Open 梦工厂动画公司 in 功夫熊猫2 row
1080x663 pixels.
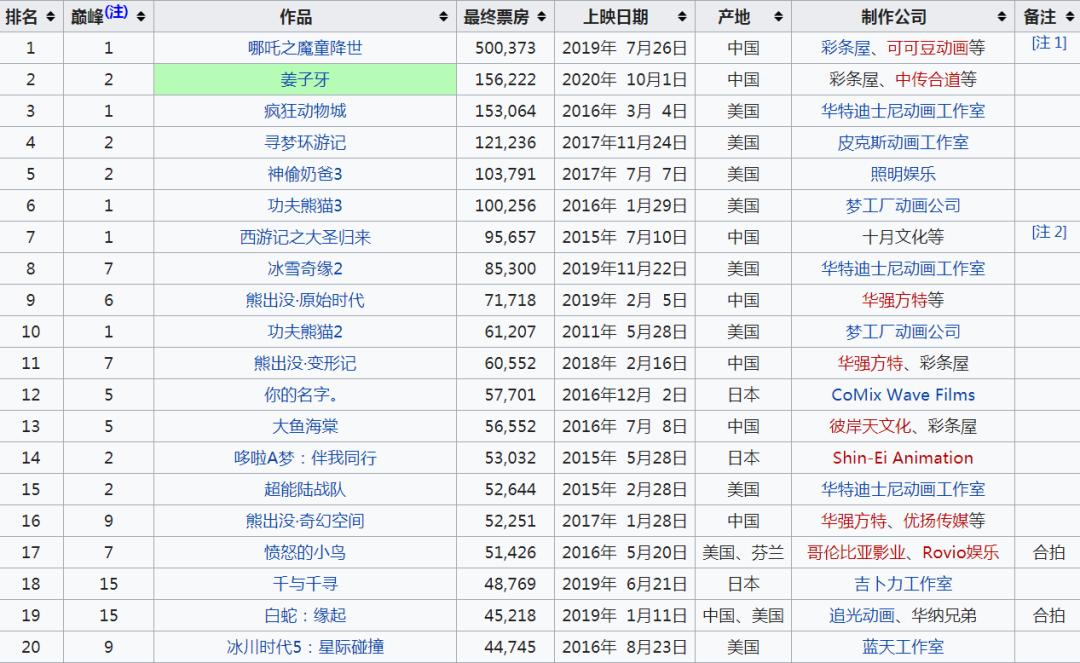coord(903,332)
